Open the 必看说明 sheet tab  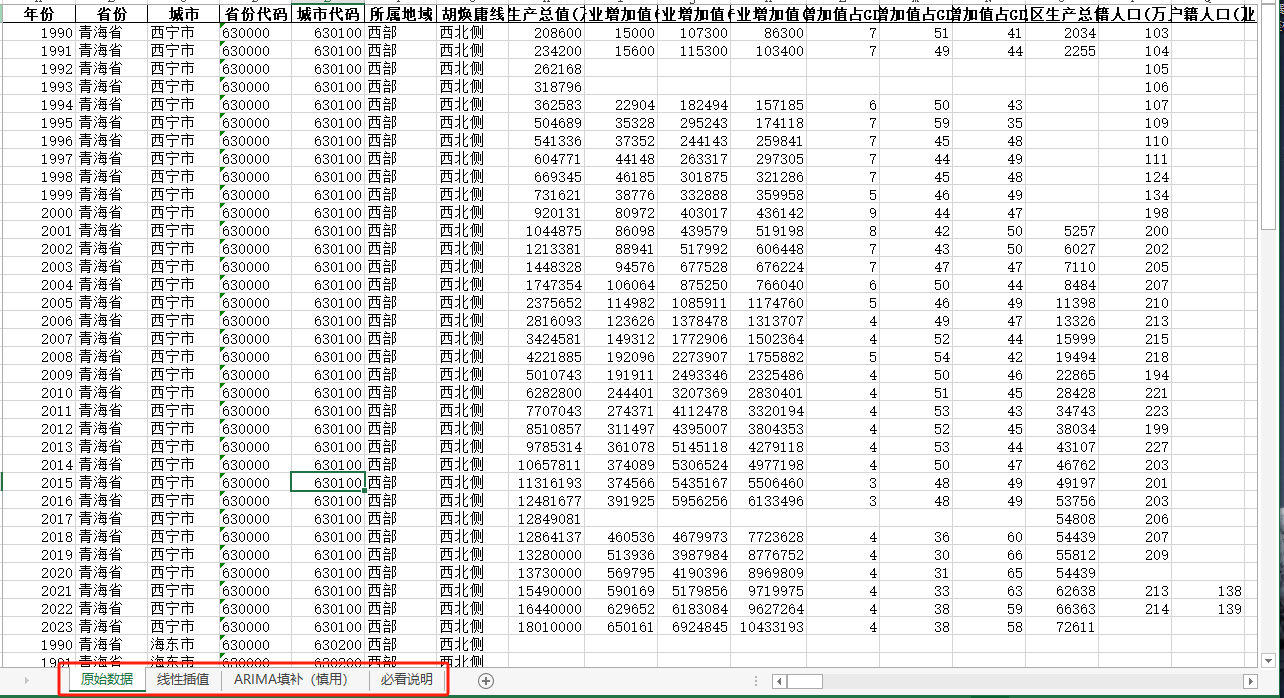pyautogui.click(x=407, y=680)
